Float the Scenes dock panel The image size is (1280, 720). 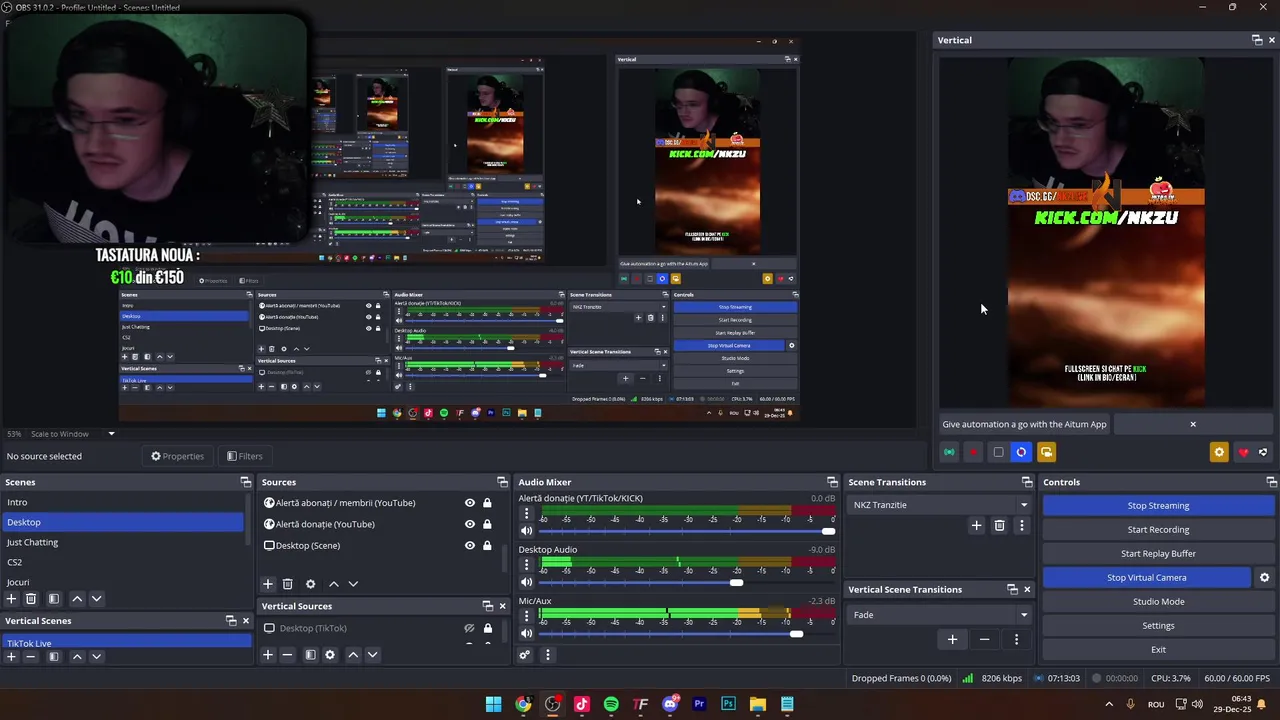click(x=246, y=482)
